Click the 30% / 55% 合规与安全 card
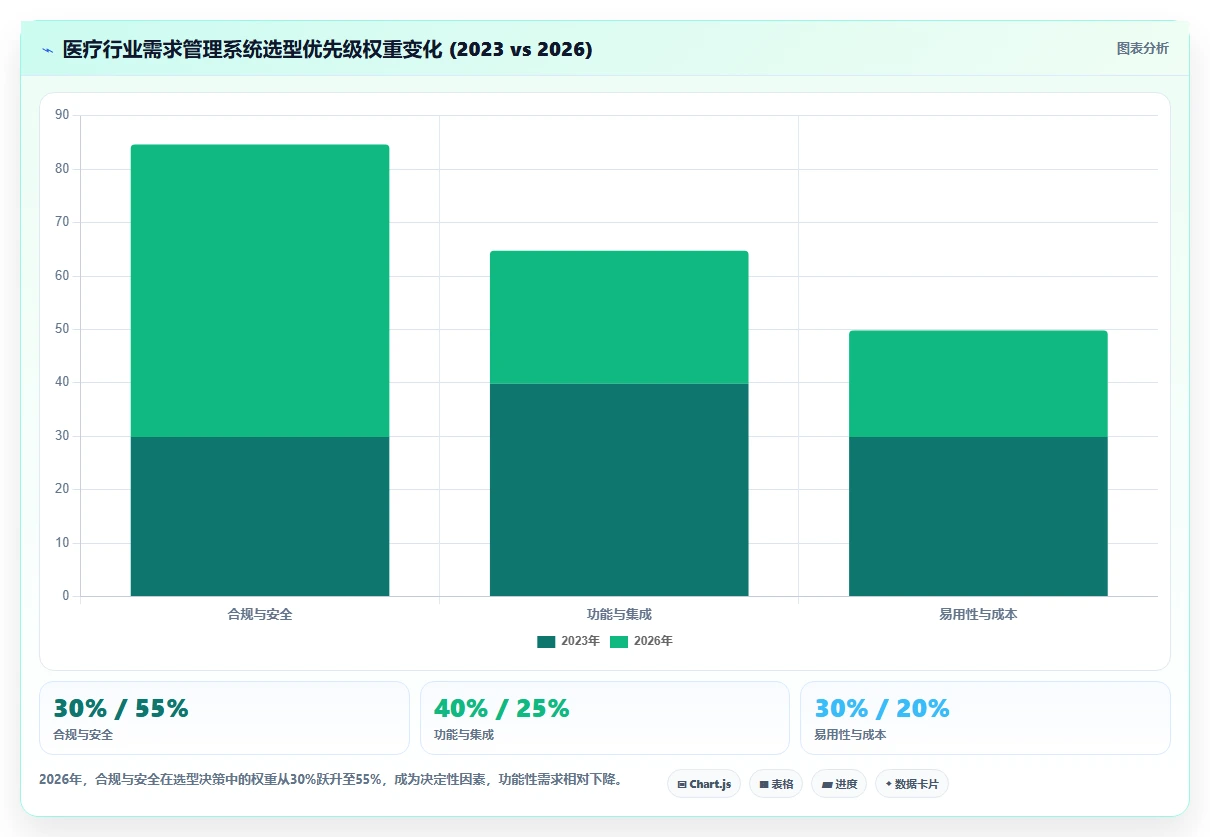Viewport: 1210px width, 837px height. click(224, 718)
